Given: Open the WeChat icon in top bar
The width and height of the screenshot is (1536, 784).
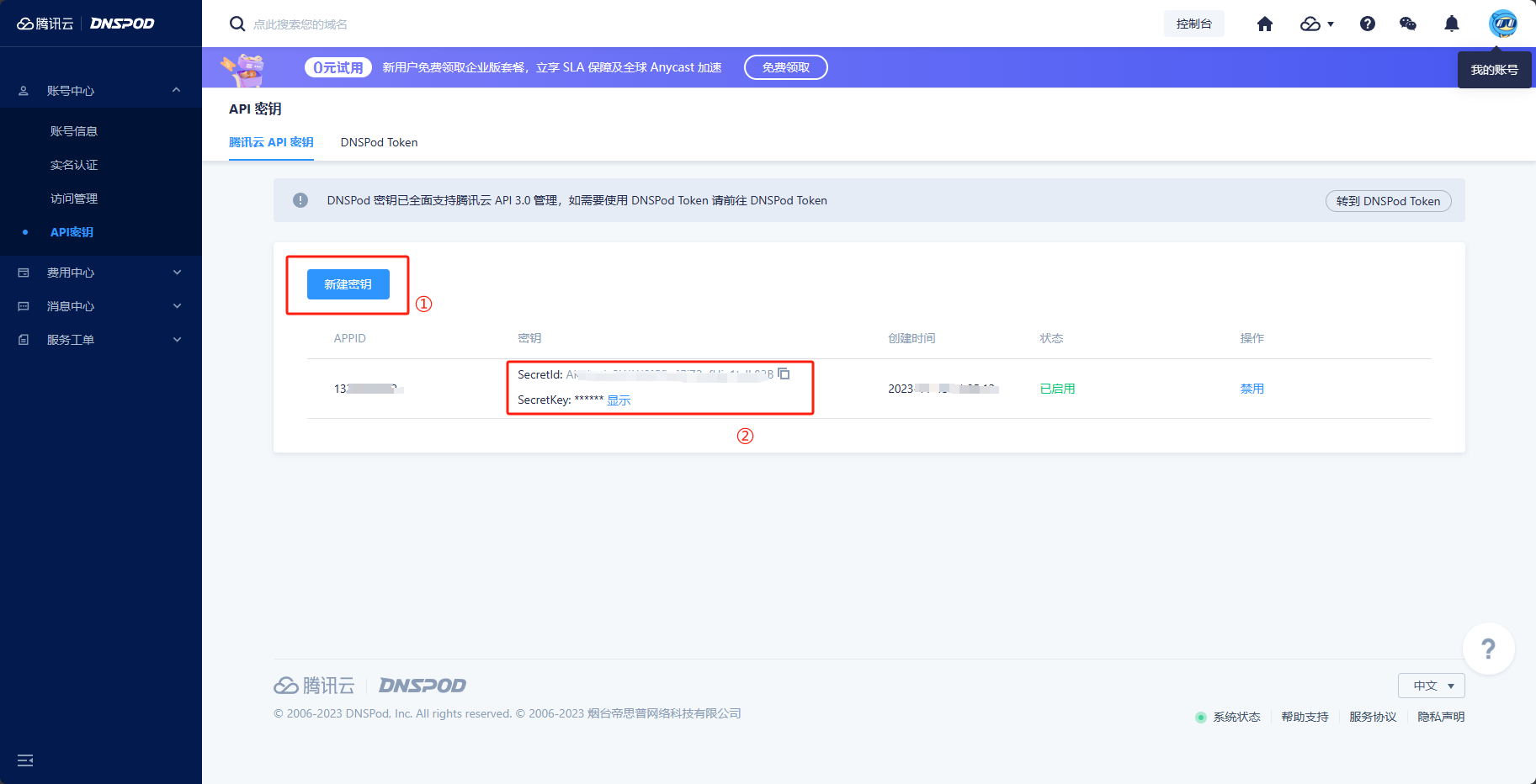Looking at the screenshot, I should pos(1408,24).
